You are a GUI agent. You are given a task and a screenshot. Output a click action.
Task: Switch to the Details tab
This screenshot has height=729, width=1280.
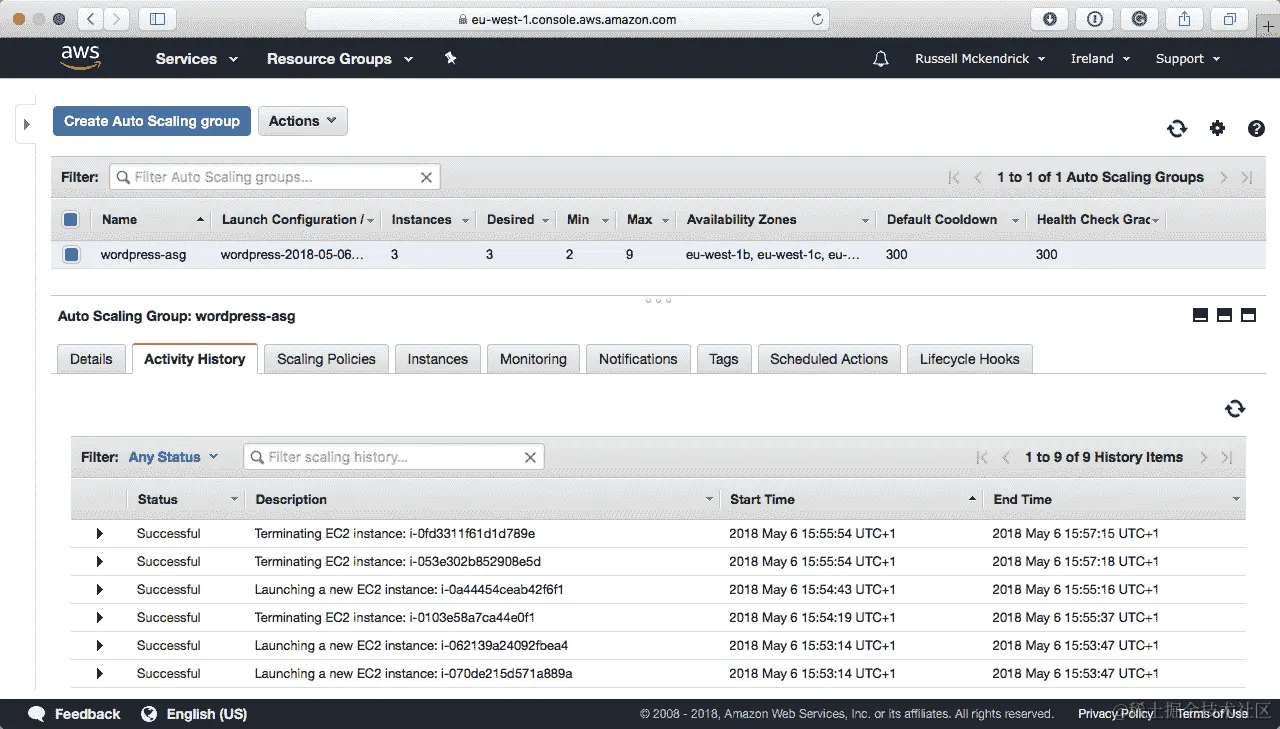pos(91,359)
